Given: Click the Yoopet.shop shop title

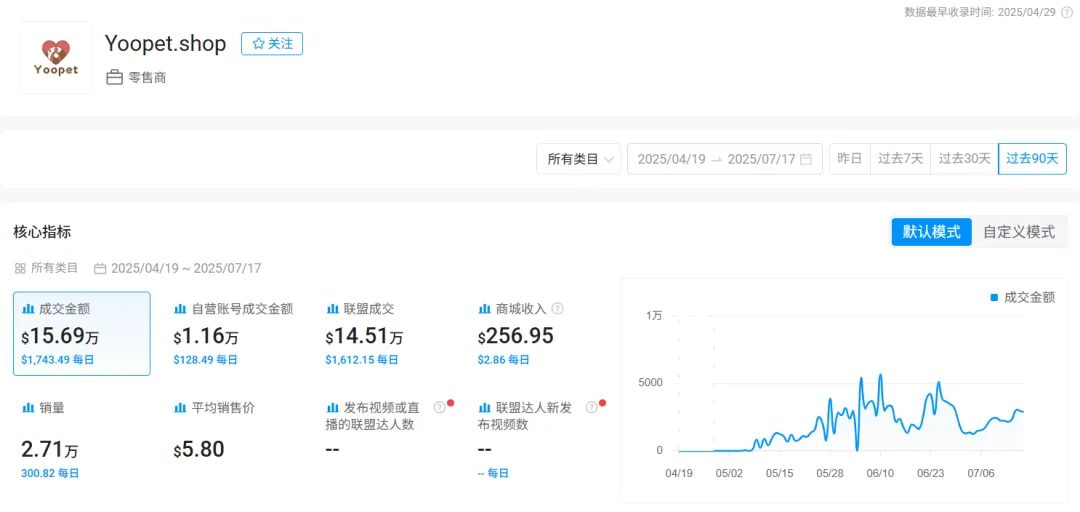Looking at the screenshot, I should point(165,43).
